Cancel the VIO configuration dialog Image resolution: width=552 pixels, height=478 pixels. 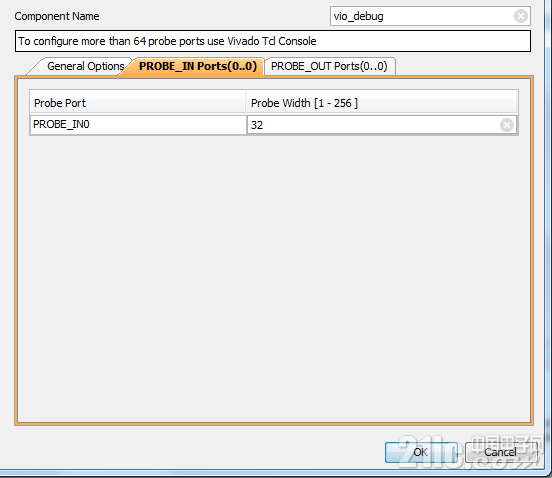(501, 452)
